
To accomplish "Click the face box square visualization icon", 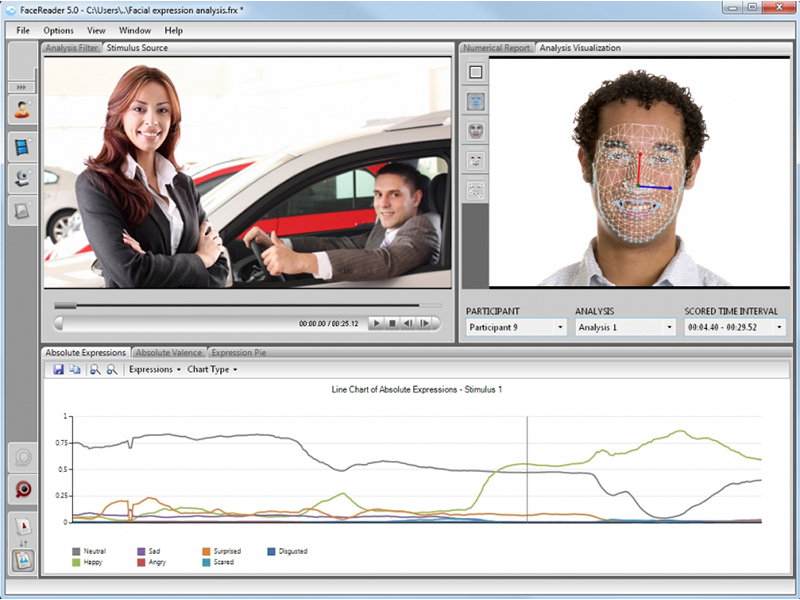I will (476, 72).
